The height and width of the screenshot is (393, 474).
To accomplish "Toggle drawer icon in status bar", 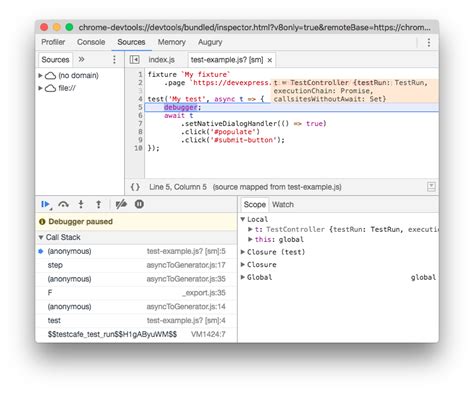I will [431, 187].
